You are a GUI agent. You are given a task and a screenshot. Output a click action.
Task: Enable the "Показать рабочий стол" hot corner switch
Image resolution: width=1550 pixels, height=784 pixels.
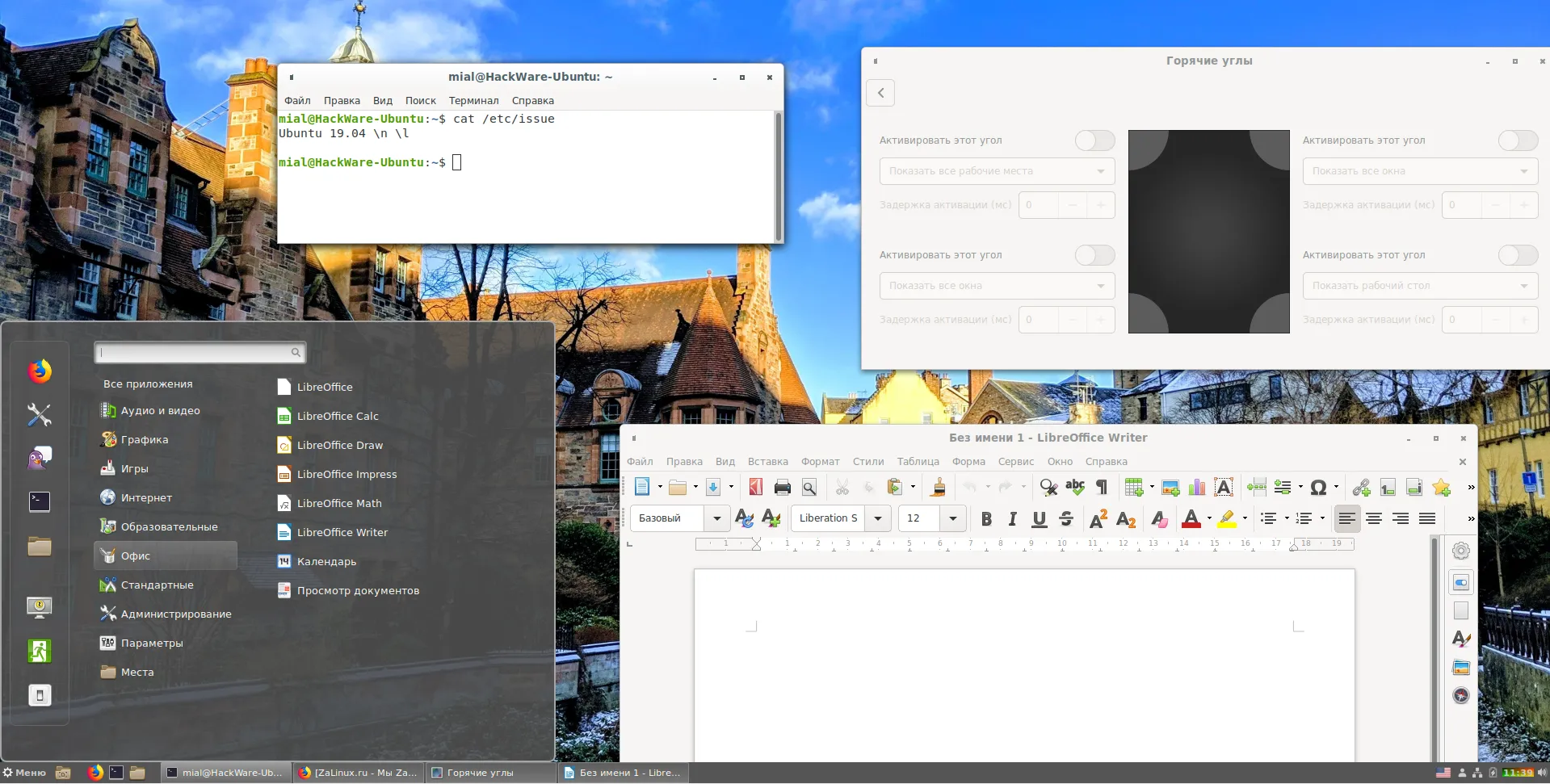click(x=1518, y=255)
